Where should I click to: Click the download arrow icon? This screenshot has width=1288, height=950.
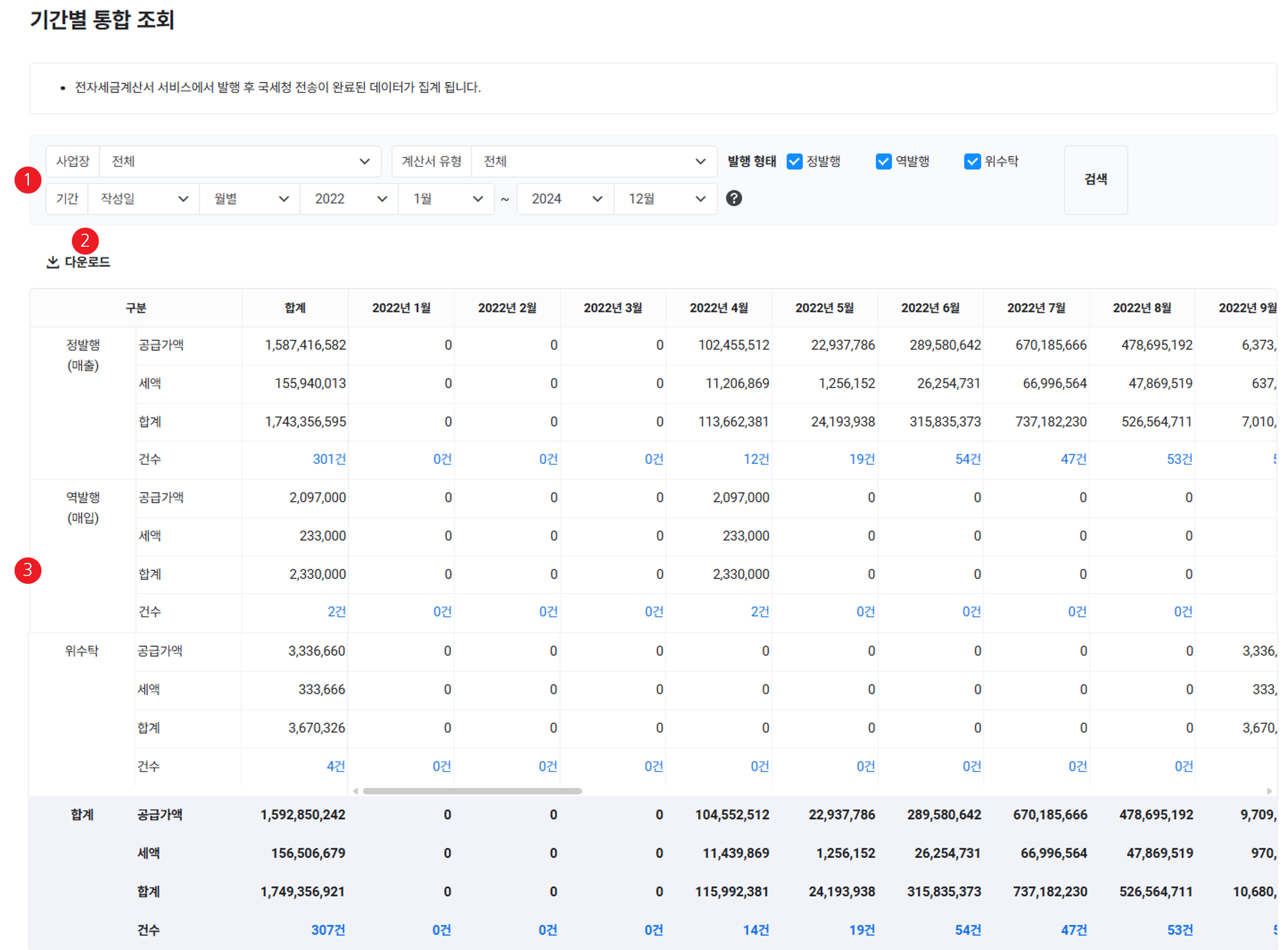coord(53,262)
